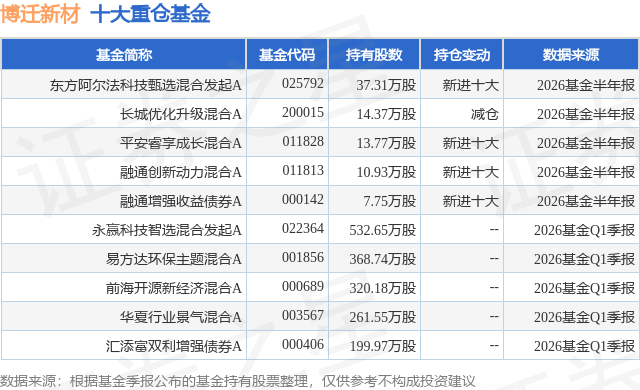Click fund code 025792

click(x=302, y=84)
